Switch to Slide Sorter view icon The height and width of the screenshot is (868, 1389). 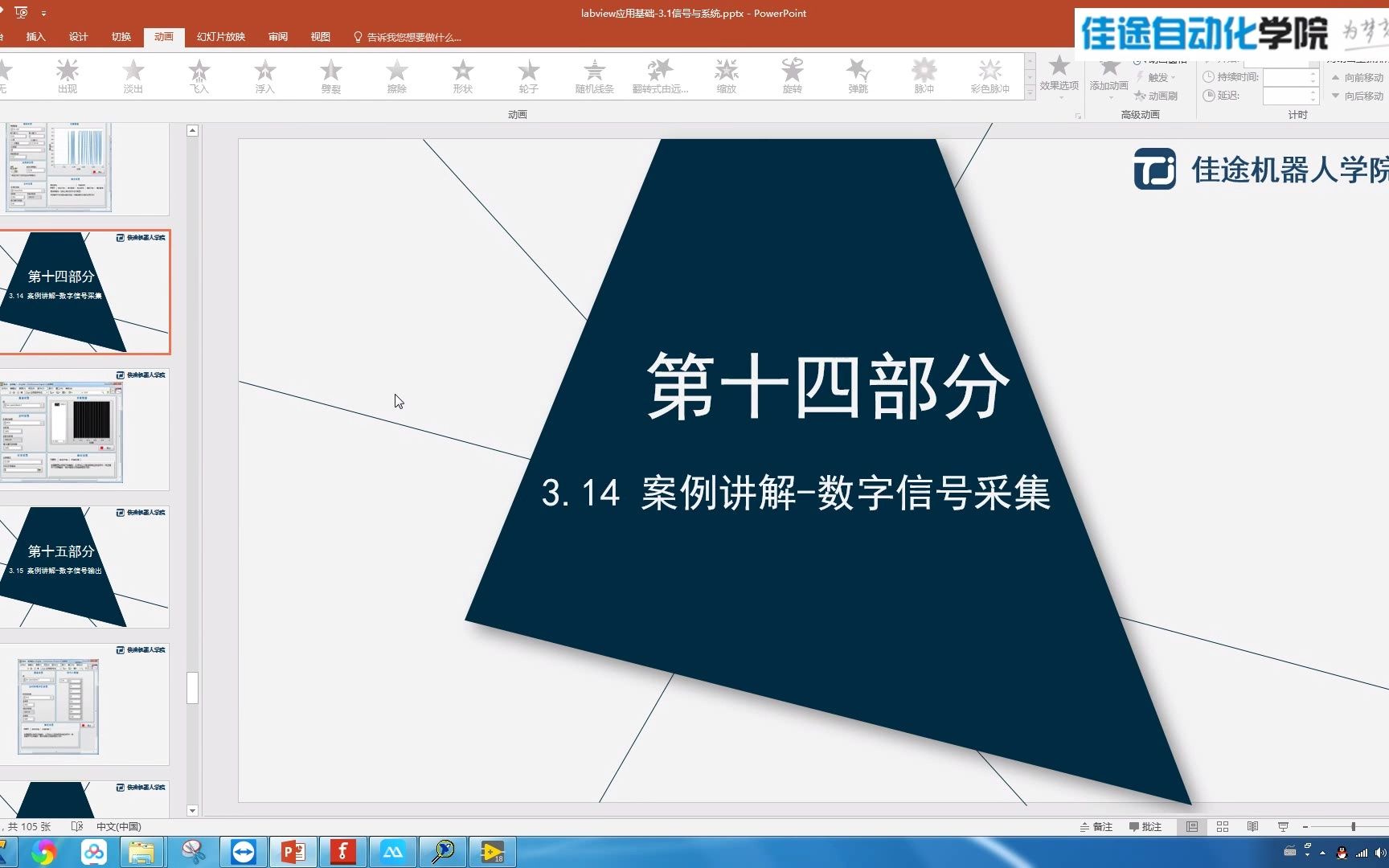(1223, 826)
